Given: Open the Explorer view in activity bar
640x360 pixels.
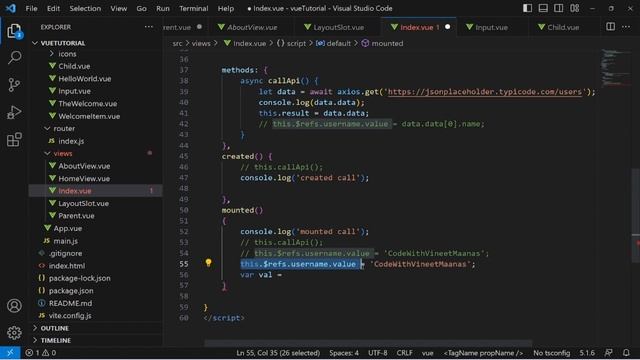Looking at the screenshot, I should coord(14,31).
